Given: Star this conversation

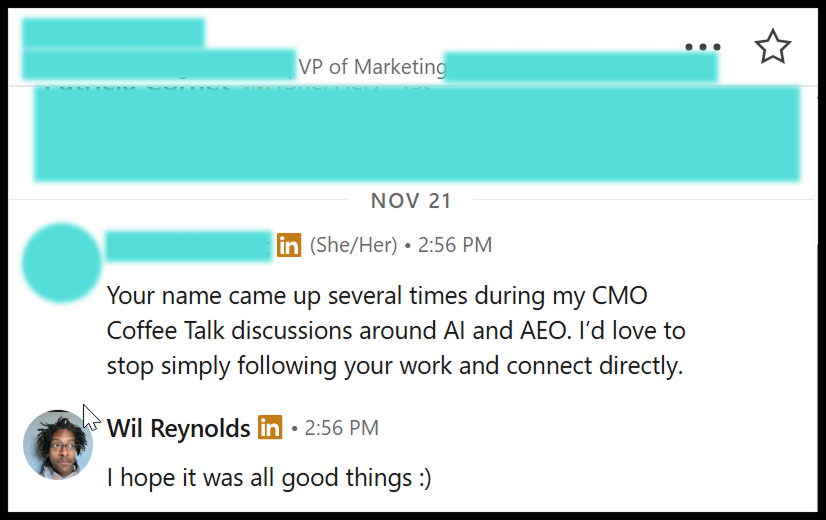Looking at the screenshot, I should 772,47.
